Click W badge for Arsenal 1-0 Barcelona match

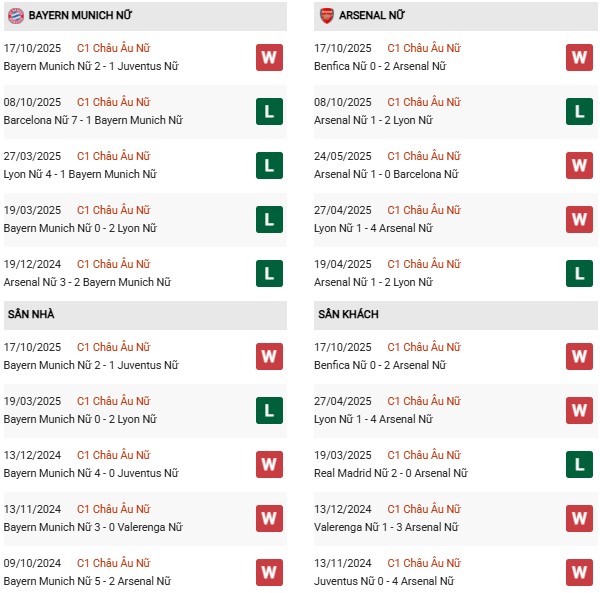coord(579,165)
